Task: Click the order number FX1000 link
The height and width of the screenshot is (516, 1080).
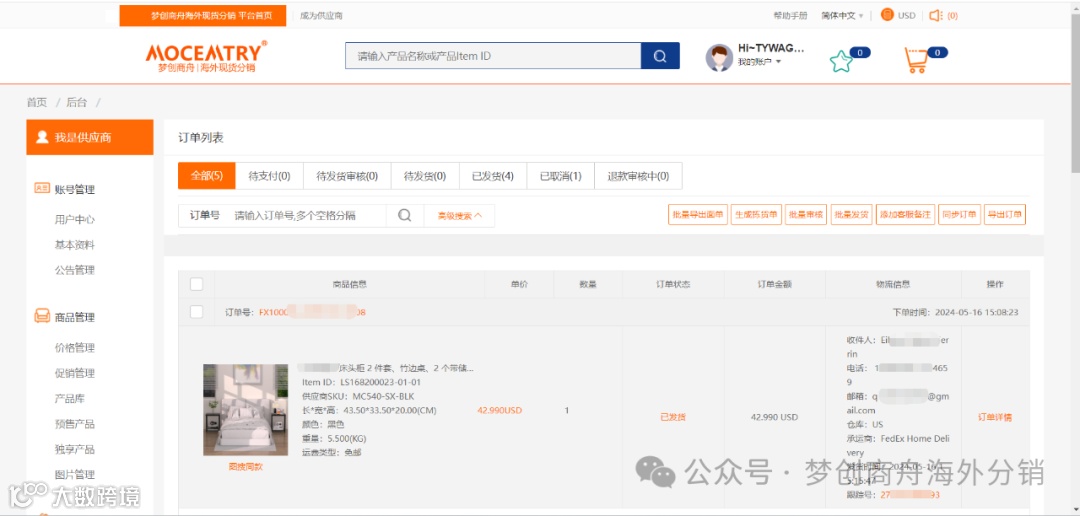Action: (312, 312)
